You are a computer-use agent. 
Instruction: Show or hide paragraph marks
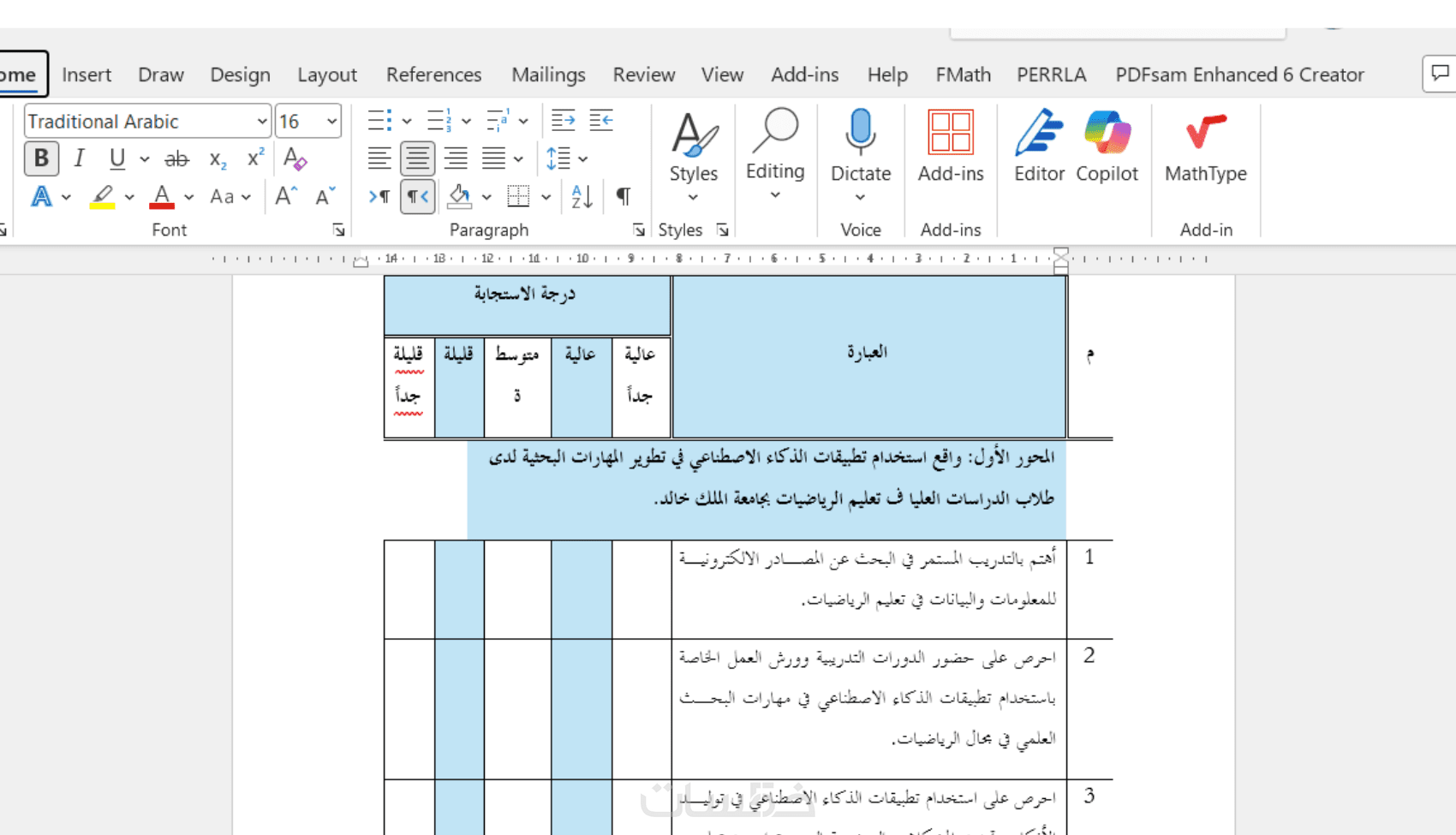click(624, 197)
